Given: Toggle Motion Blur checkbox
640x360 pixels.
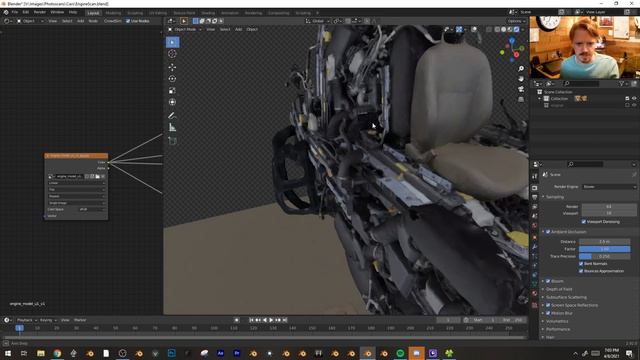Looking at the screenshot, I should (x=548, y=313).
